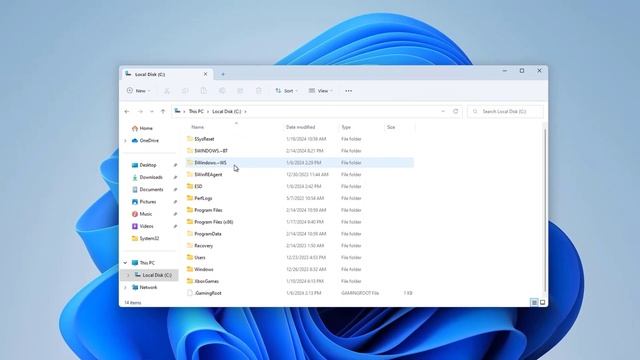
Task: Expand Local Disk (C:) tree chevron
Action: pyautogui.click(x=128, y=275)
